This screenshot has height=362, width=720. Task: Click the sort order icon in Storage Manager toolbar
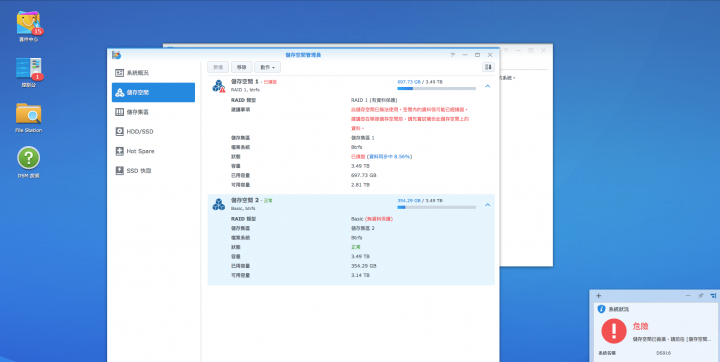point(488,67)
